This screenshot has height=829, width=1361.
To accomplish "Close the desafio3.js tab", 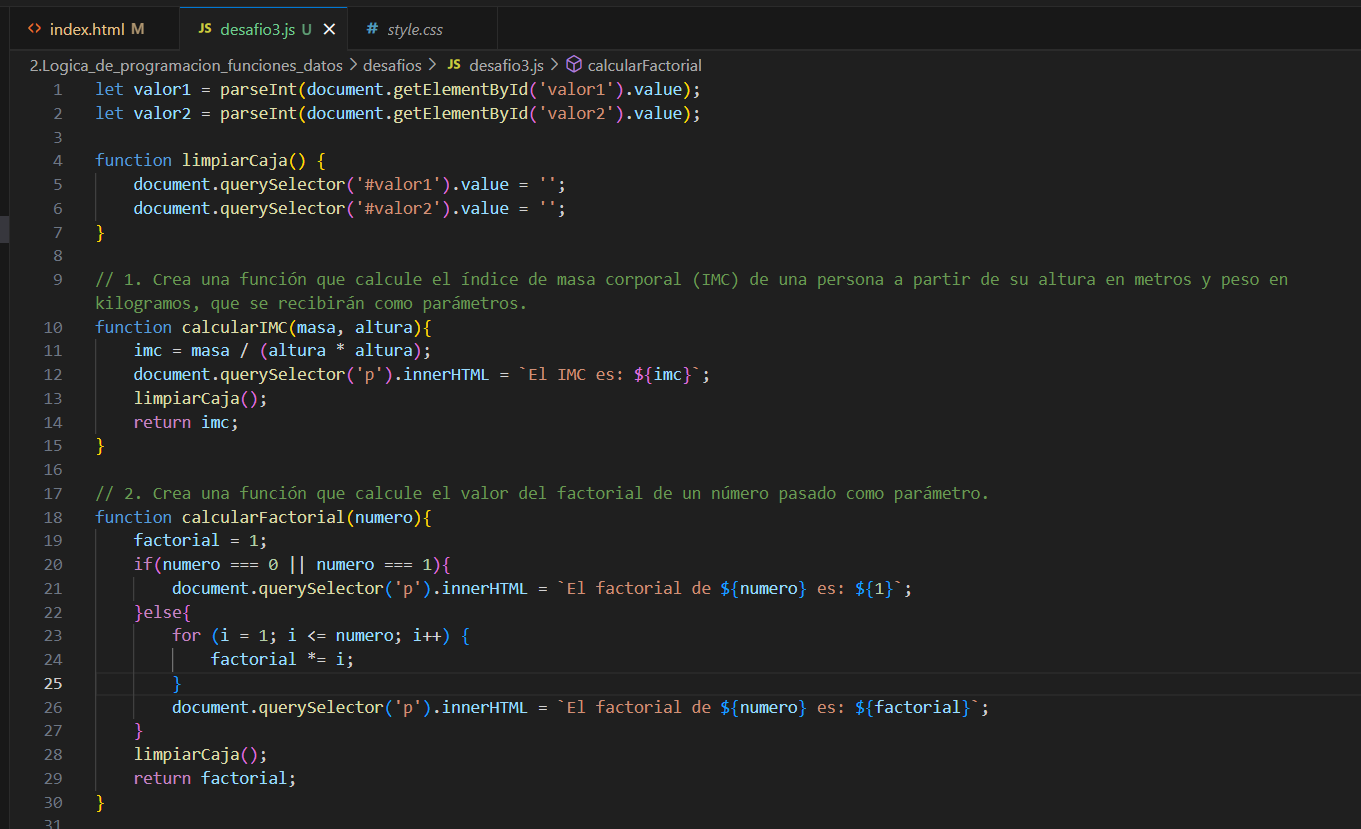I will pyautogui.click(x=329, y=29).
